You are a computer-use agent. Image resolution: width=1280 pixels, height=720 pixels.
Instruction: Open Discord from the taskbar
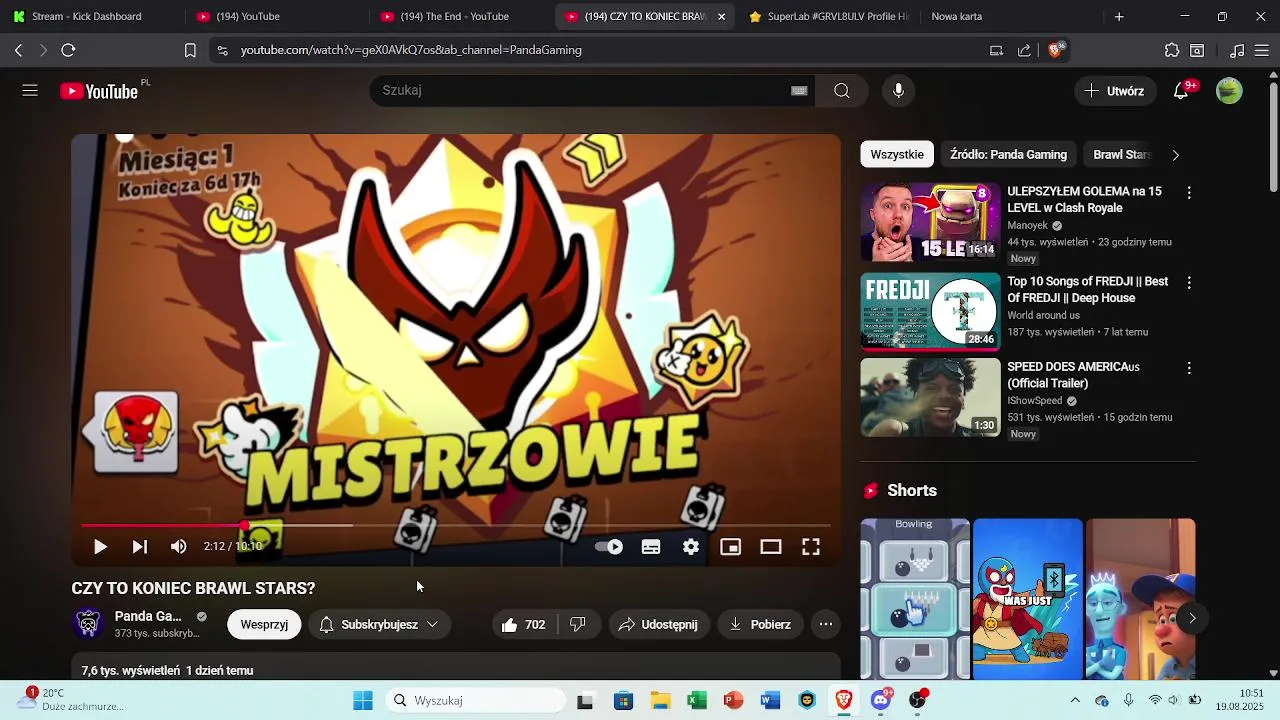pos(881,701)
